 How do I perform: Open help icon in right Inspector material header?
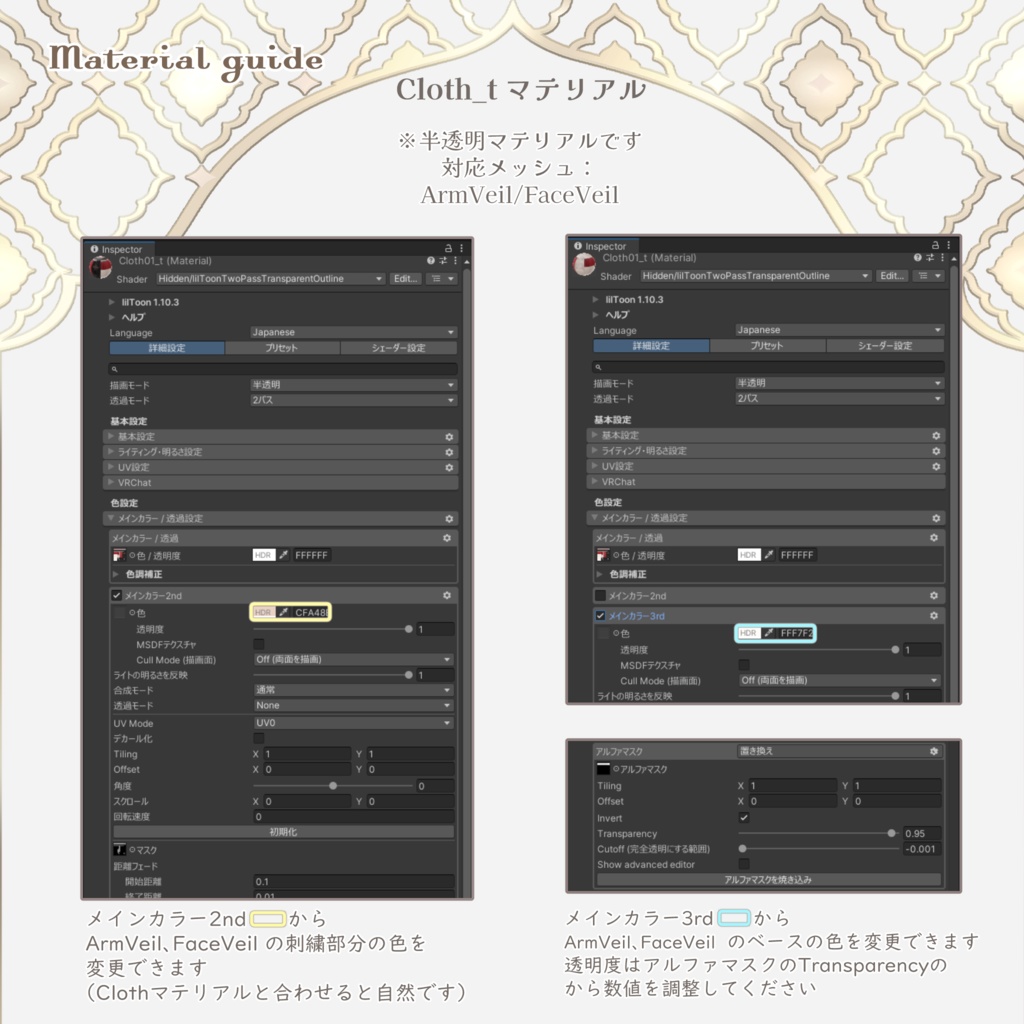[918, 258]
